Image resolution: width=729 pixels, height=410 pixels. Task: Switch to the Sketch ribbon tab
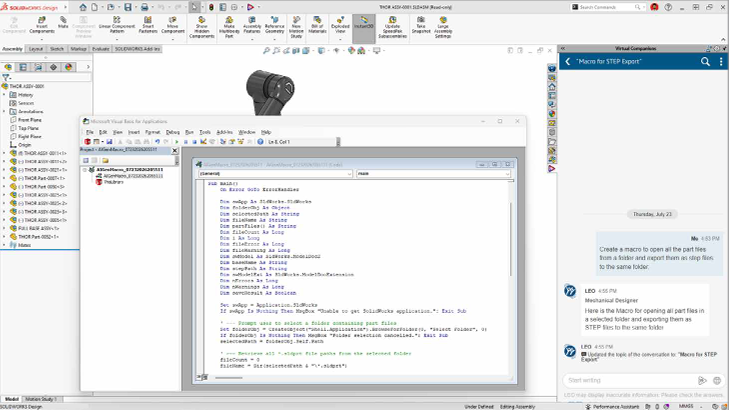tap(57, 49)
